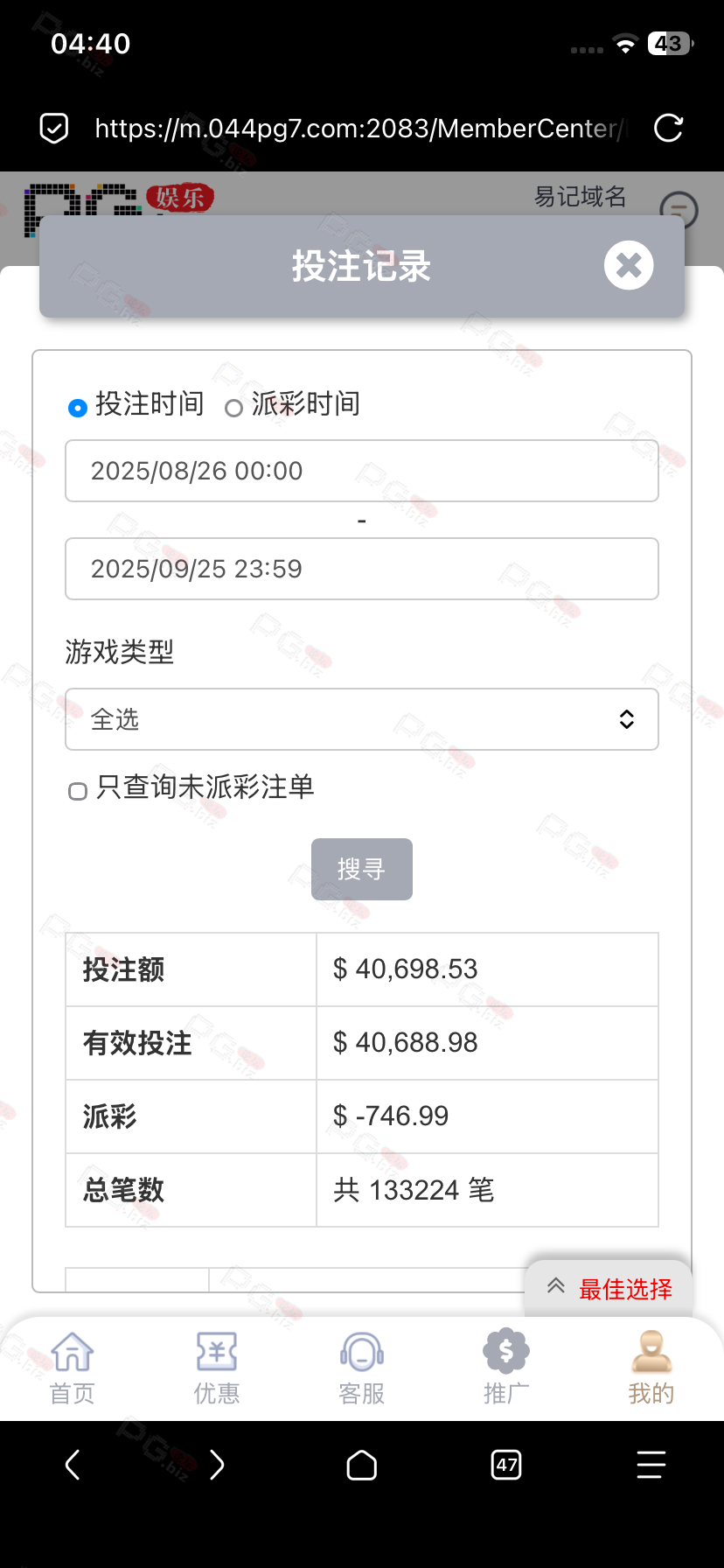Tap the site security shield icon
Image resolution: width=724 pixels, height=1568 pixels.
[x=54, y=129]
